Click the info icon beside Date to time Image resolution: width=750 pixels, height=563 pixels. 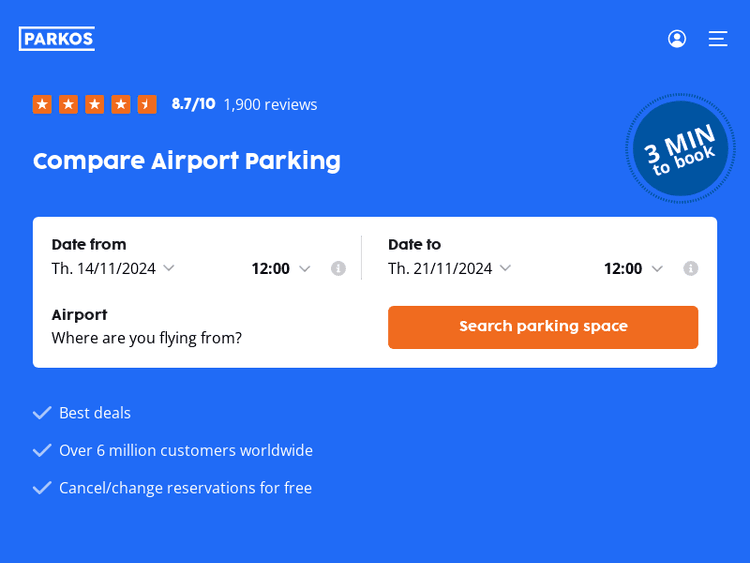coord(690,268)
